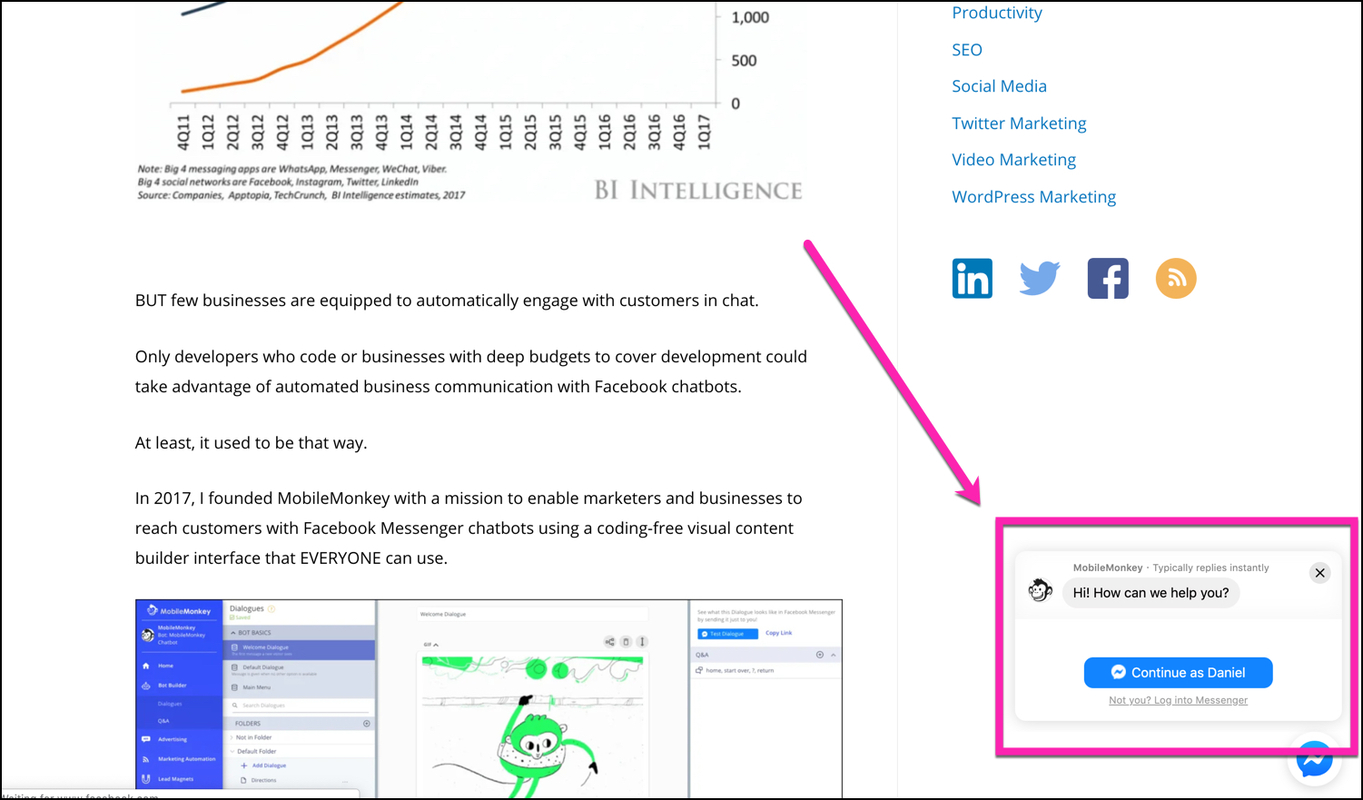Click 'Not you? Log into Messenger' link
This screenshot has height=800, width=1363.
[1177, 700]
